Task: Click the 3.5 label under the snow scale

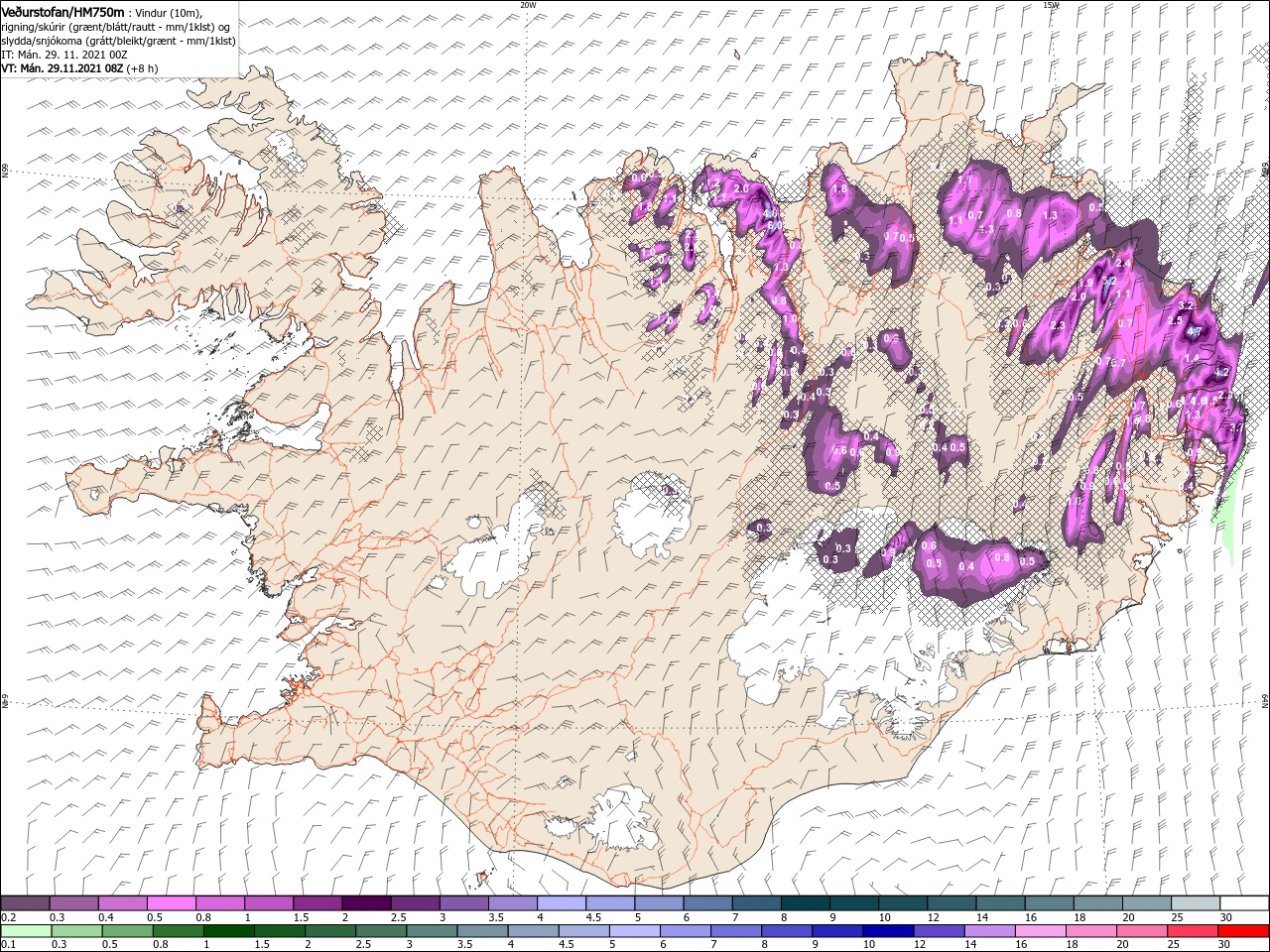Action: 496,917
